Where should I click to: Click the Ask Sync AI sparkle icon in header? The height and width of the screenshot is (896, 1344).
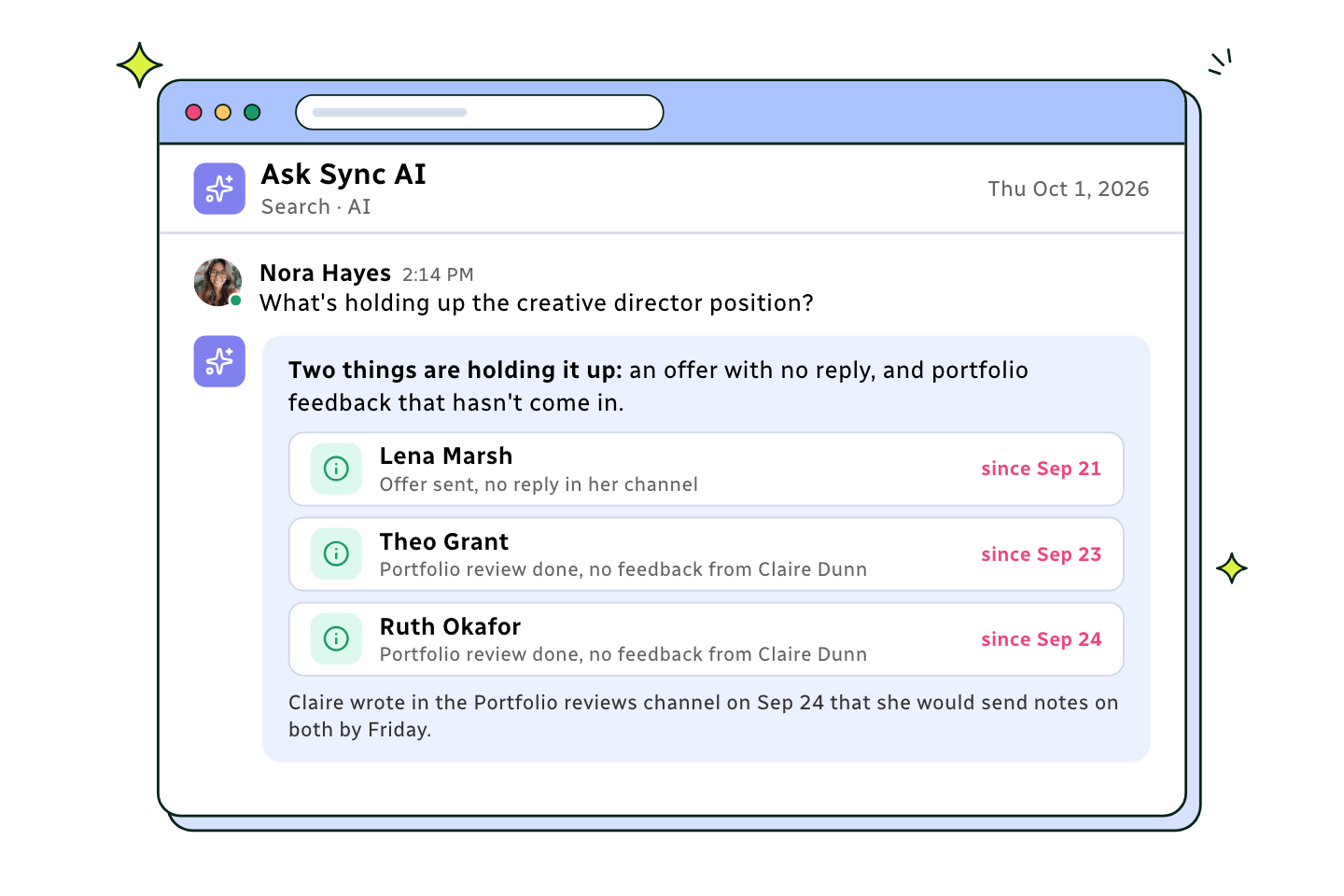click(x=219, y=189)
